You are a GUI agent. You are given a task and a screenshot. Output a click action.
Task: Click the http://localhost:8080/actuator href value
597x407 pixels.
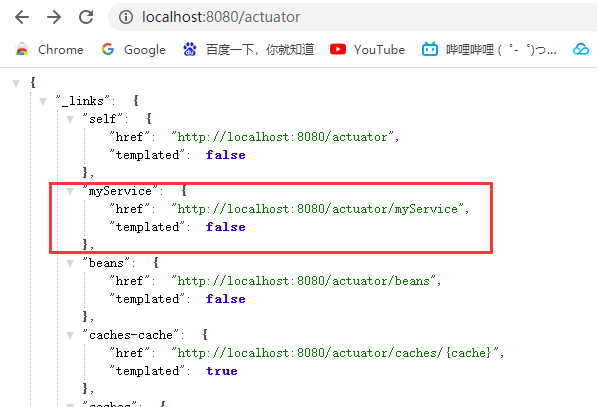pos(282,137)
